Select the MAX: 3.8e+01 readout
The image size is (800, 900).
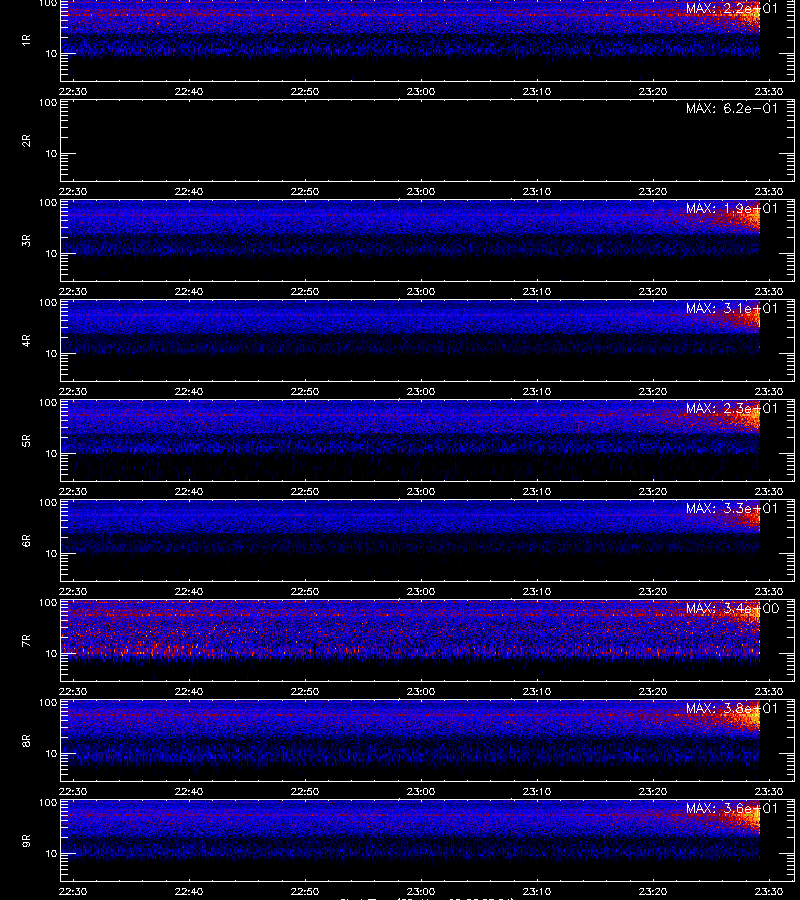[732, 708]
